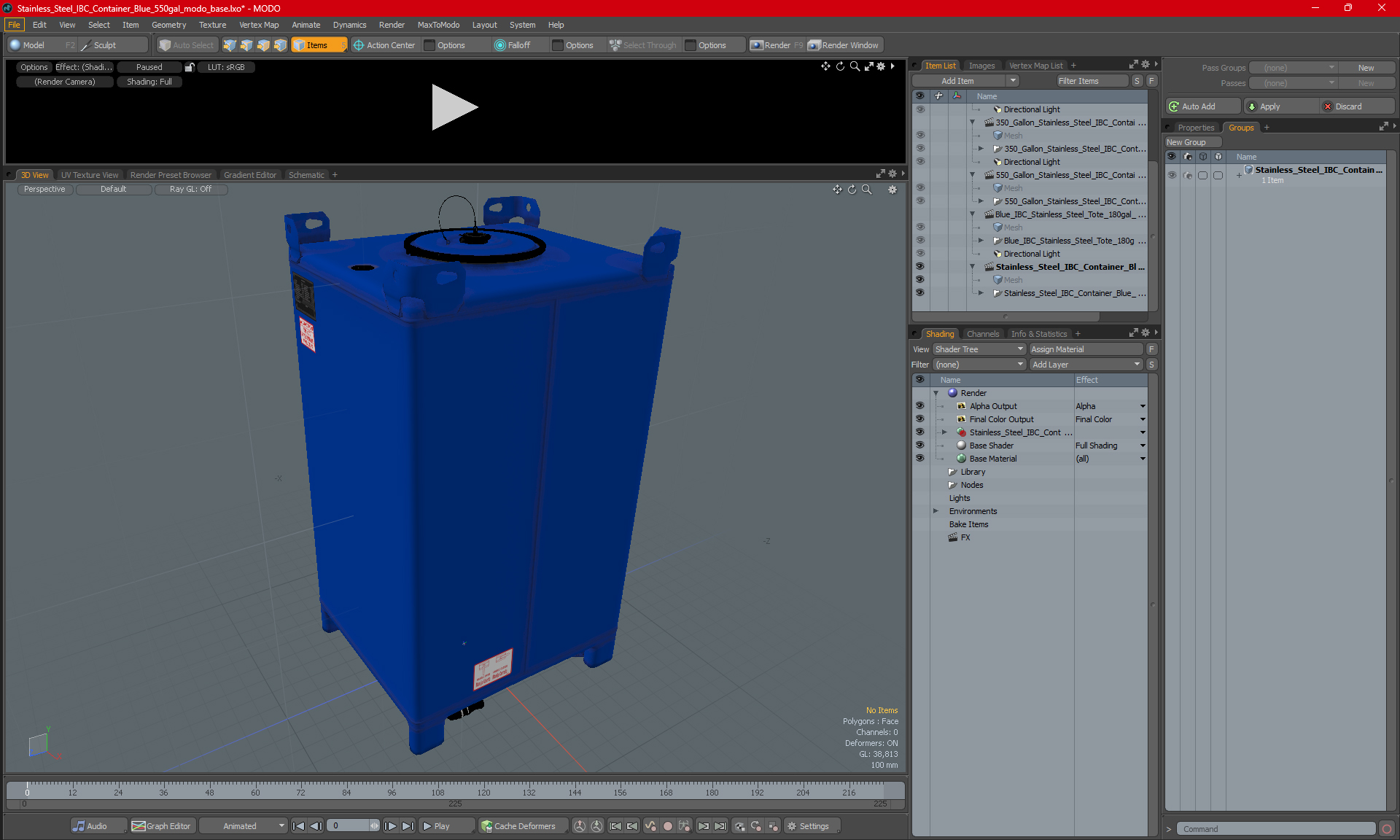Open 3D viewport settings gear
The width and height of the screenshot is (1400, 840).
pyautogui.click(x=892, y=190)
